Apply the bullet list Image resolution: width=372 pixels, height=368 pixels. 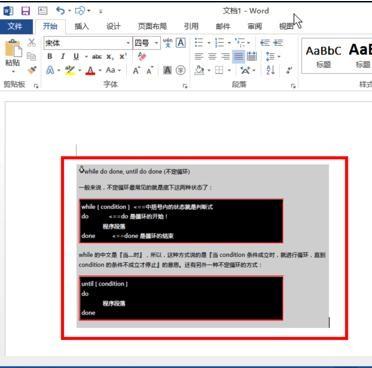pos(199,43)
